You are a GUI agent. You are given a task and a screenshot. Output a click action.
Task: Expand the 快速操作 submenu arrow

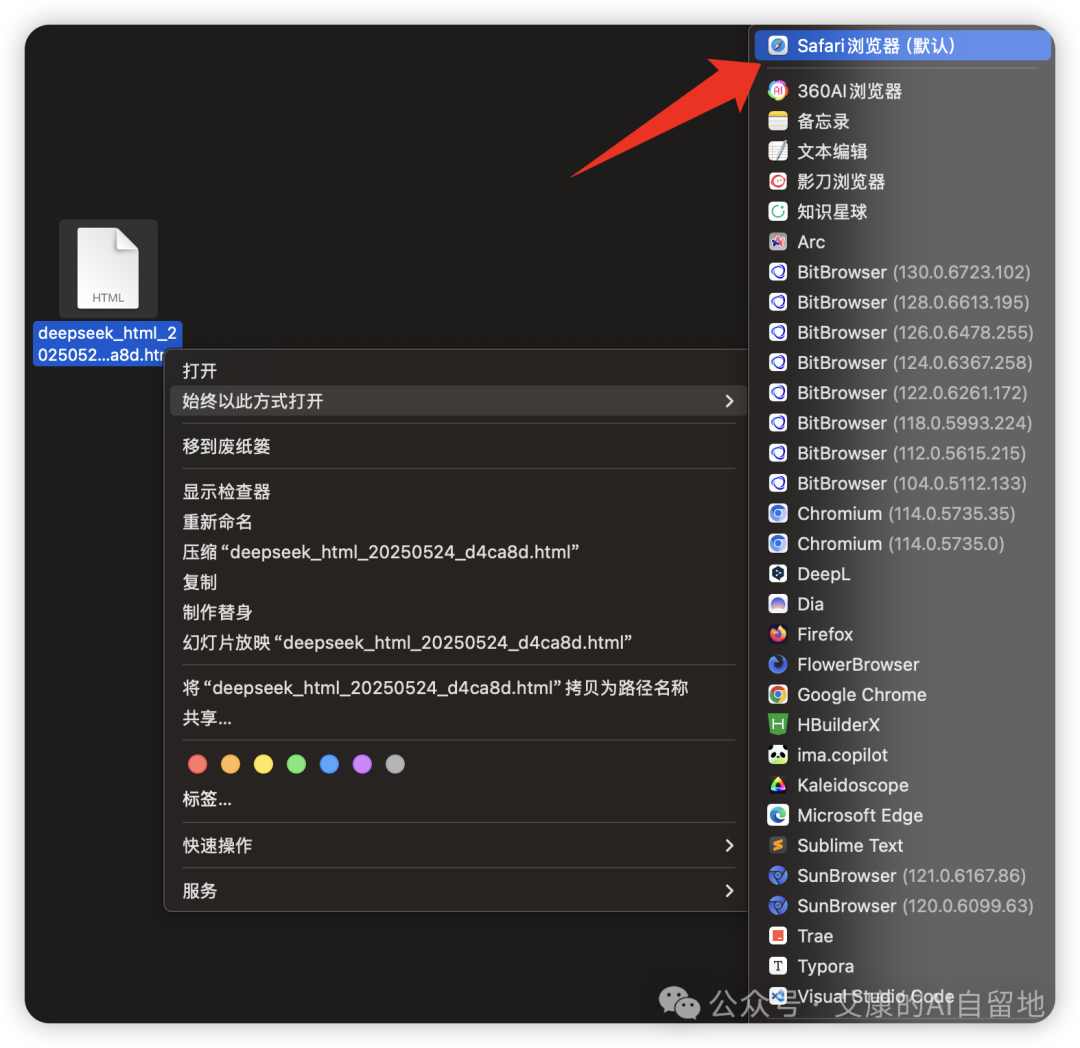[729, 845]
